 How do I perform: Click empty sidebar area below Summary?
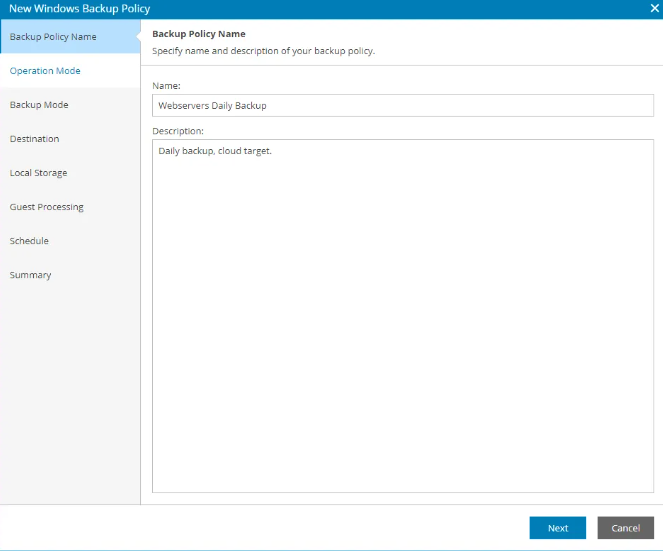click(70, 400)
